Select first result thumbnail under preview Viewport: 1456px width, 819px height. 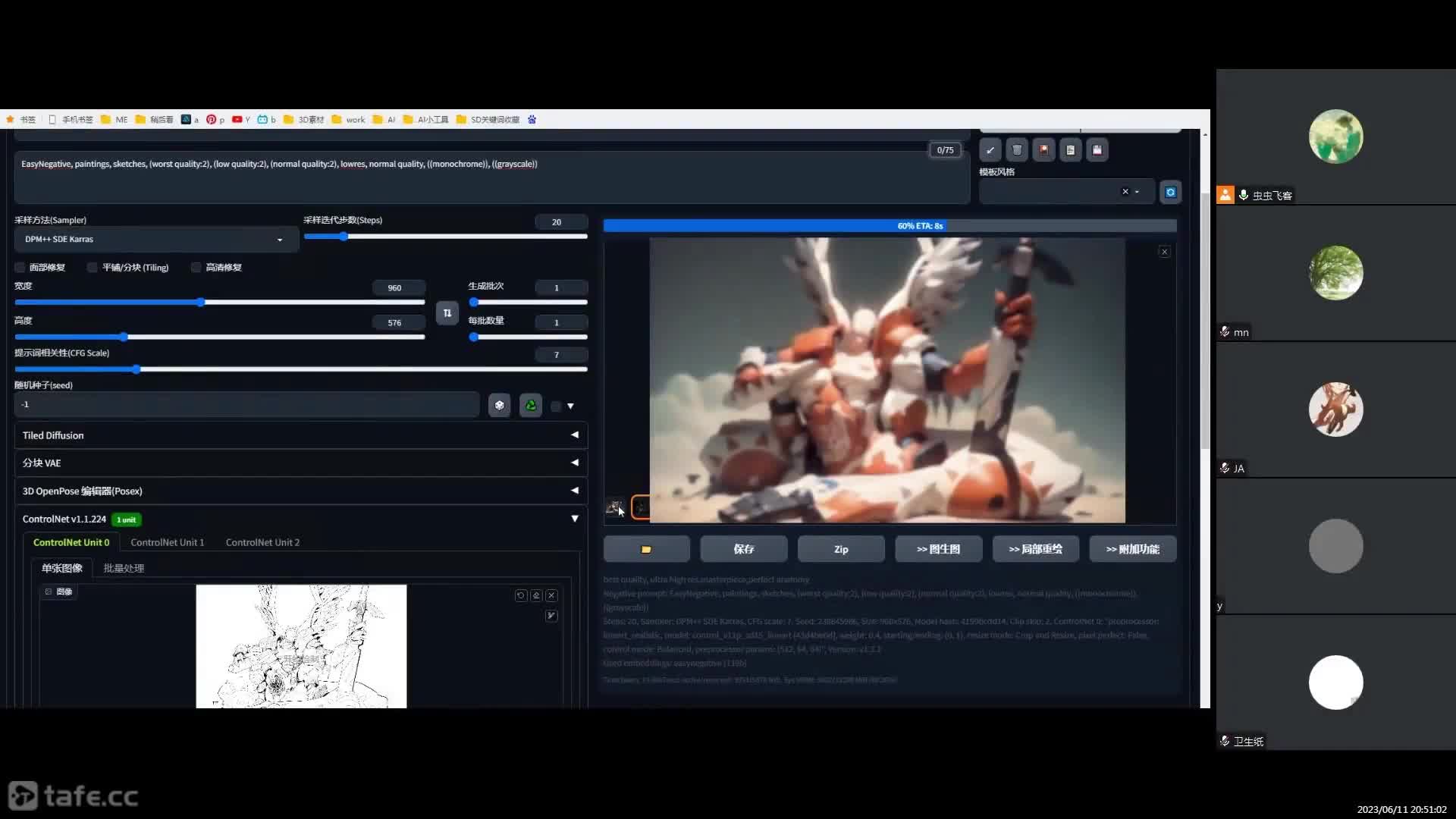click(x=614, y=507)
